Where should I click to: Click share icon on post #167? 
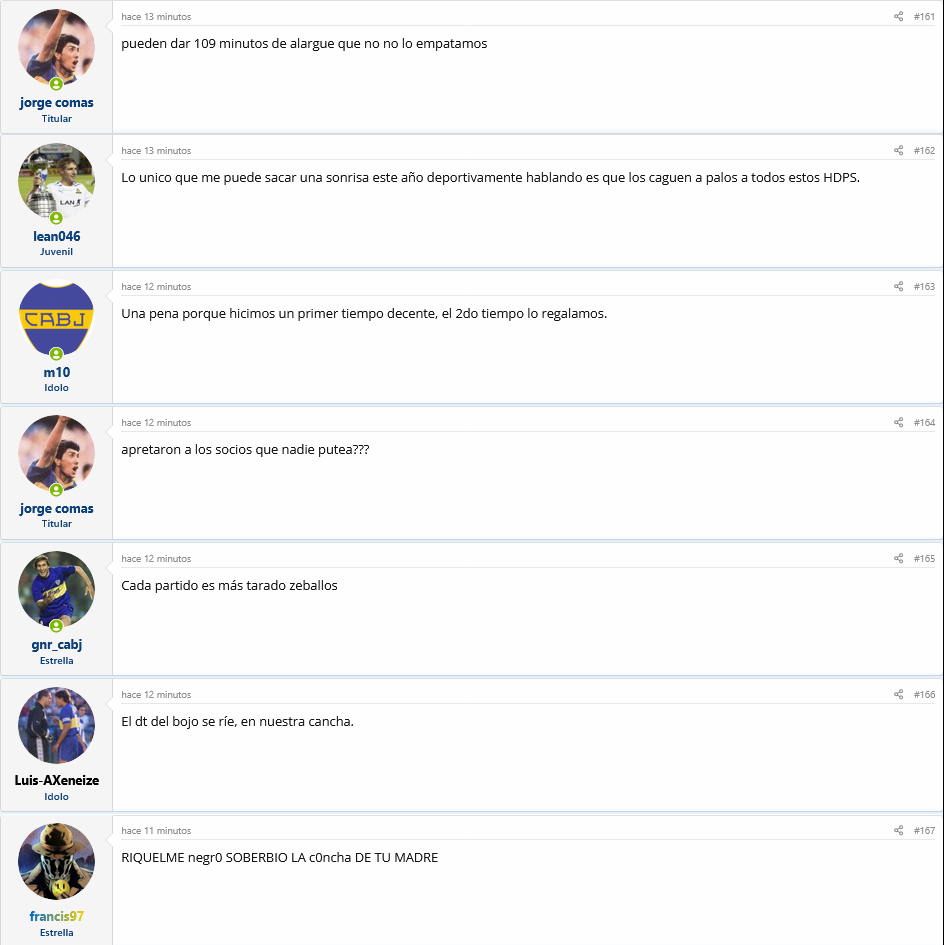tap(898, 830)
